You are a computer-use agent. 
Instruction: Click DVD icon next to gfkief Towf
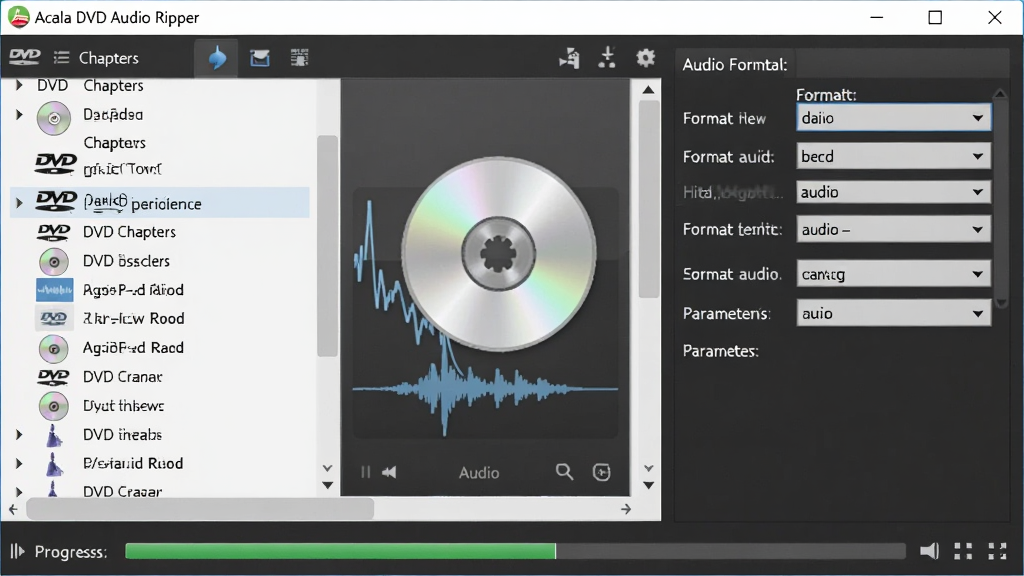click(x=55, y=163)
